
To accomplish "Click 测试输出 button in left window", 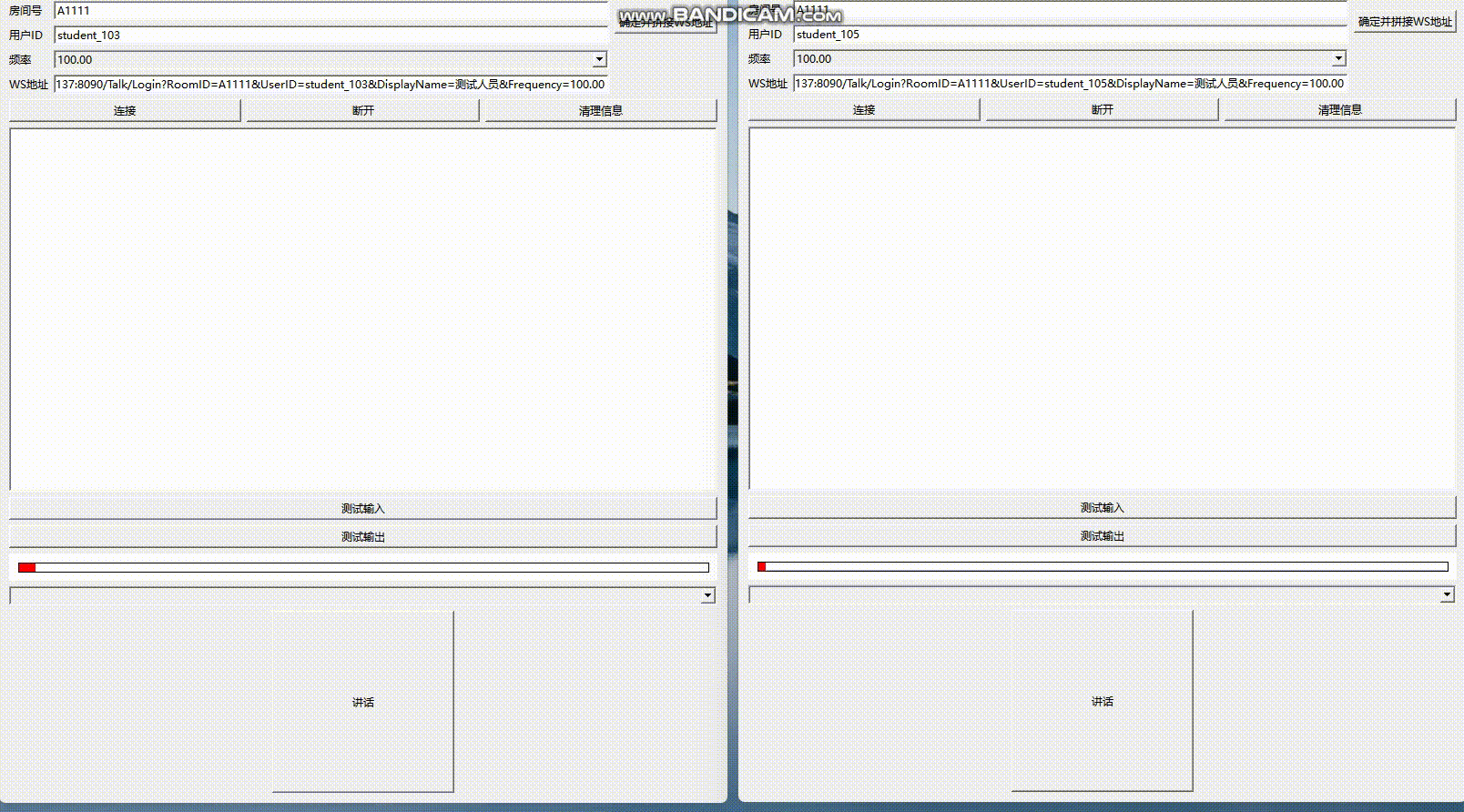I will click(x=362, y=536).
